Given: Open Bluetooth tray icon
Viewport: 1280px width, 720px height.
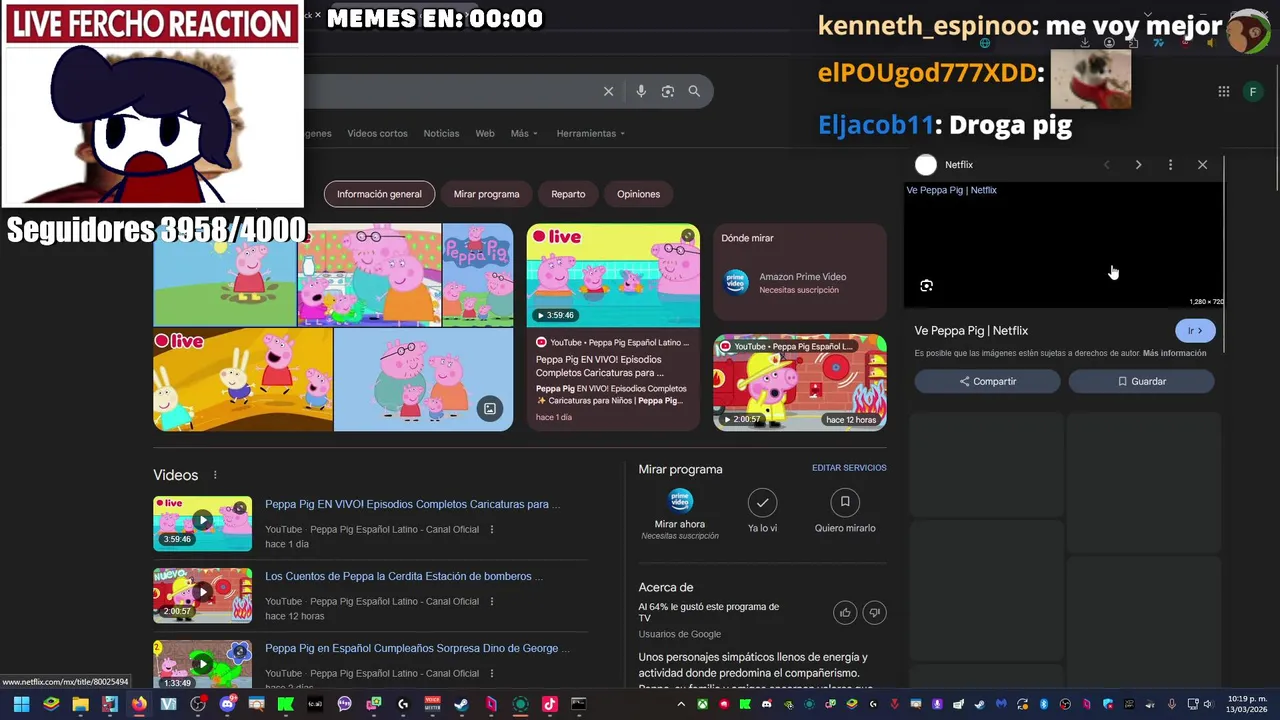Looking at the screenshot, I should click(1044, 704).
